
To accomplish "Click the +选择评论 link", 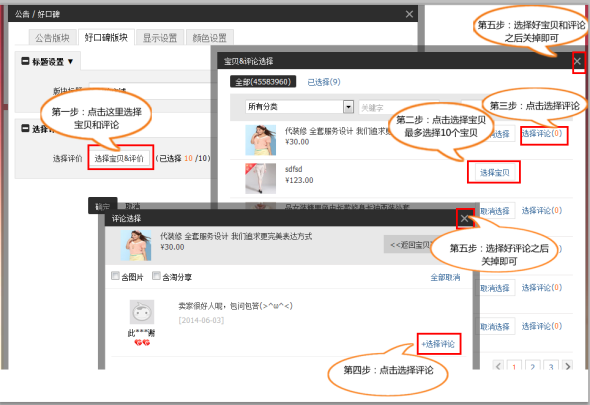I will [438, 344].
